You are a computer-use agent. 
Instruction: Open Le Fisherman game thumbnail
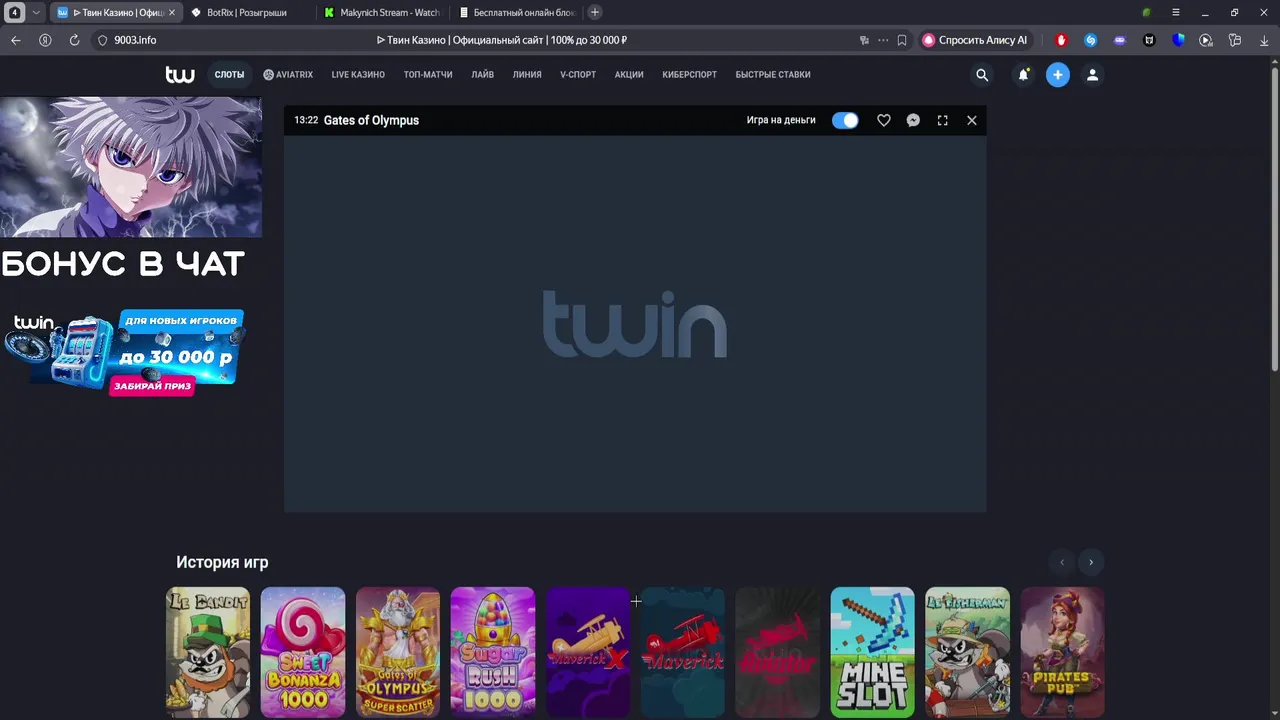point(968,652)
